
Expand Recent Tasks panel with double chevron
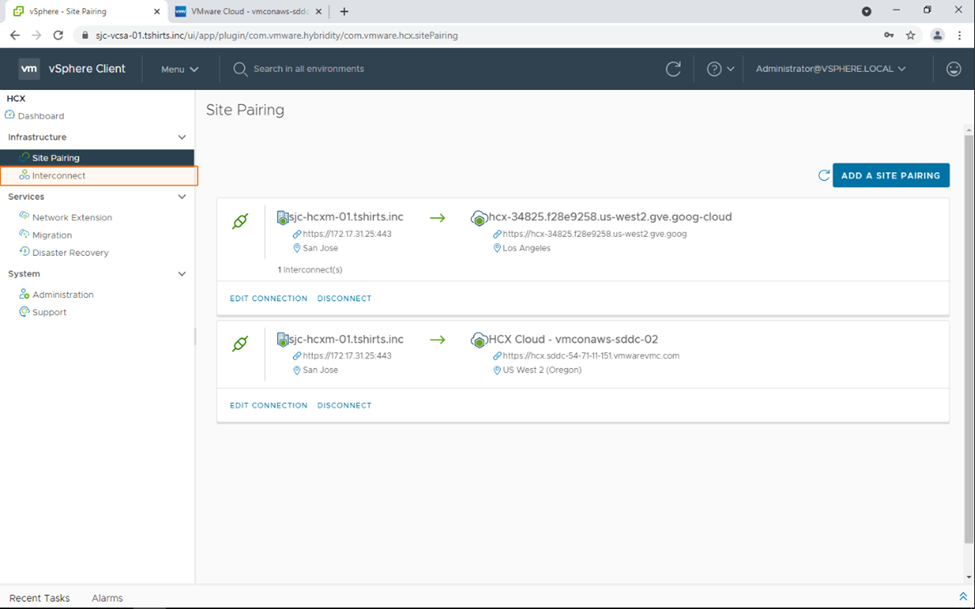(x=962, y=597)
